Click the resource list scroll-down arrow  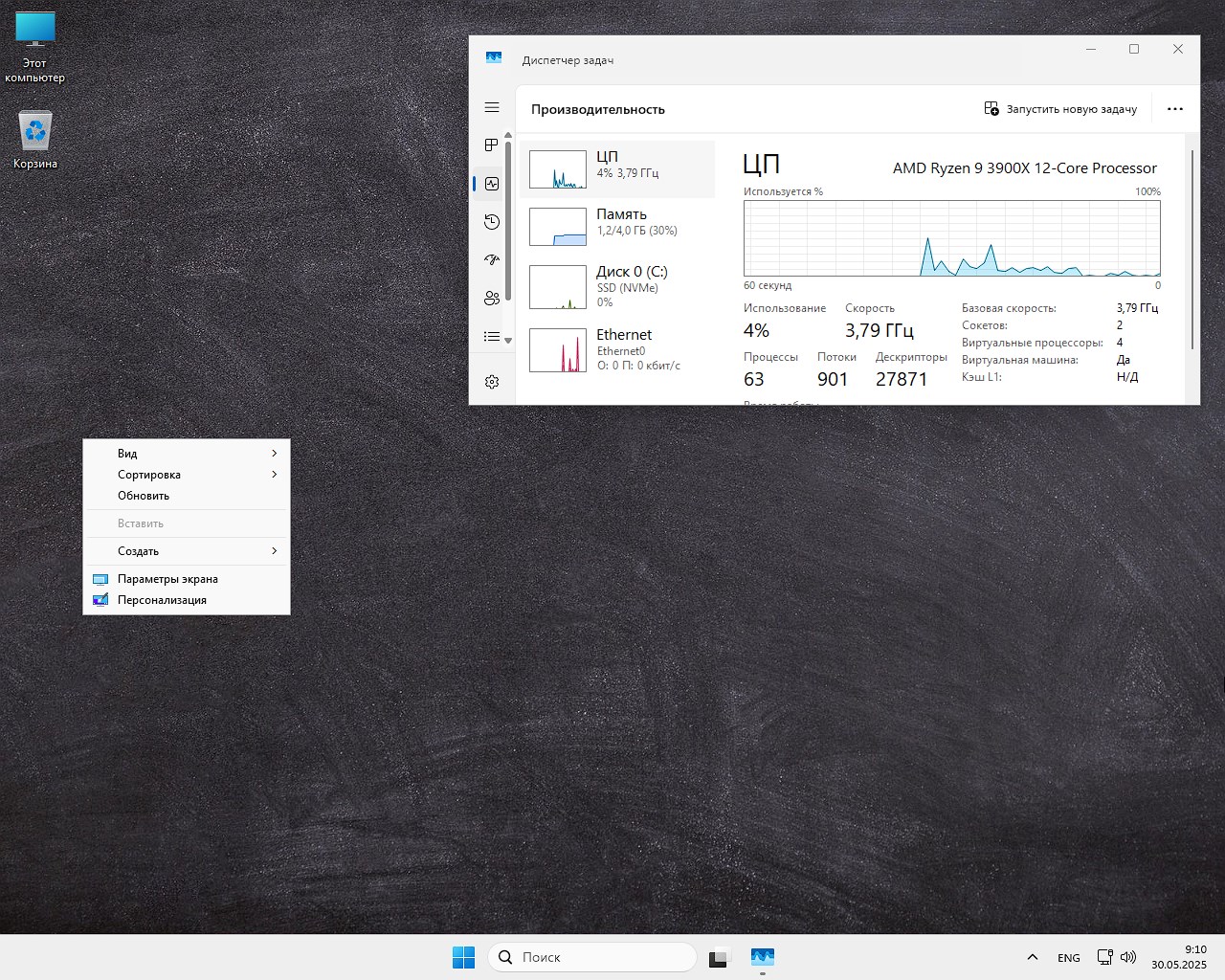pos(508,341)
